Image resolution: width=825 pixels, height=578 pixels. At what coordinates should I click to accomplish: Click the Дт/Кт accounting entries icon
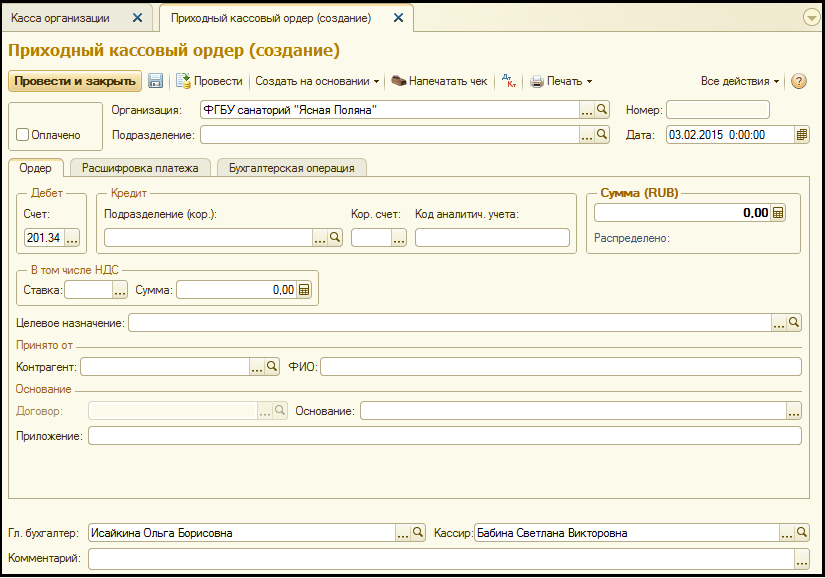508,81
